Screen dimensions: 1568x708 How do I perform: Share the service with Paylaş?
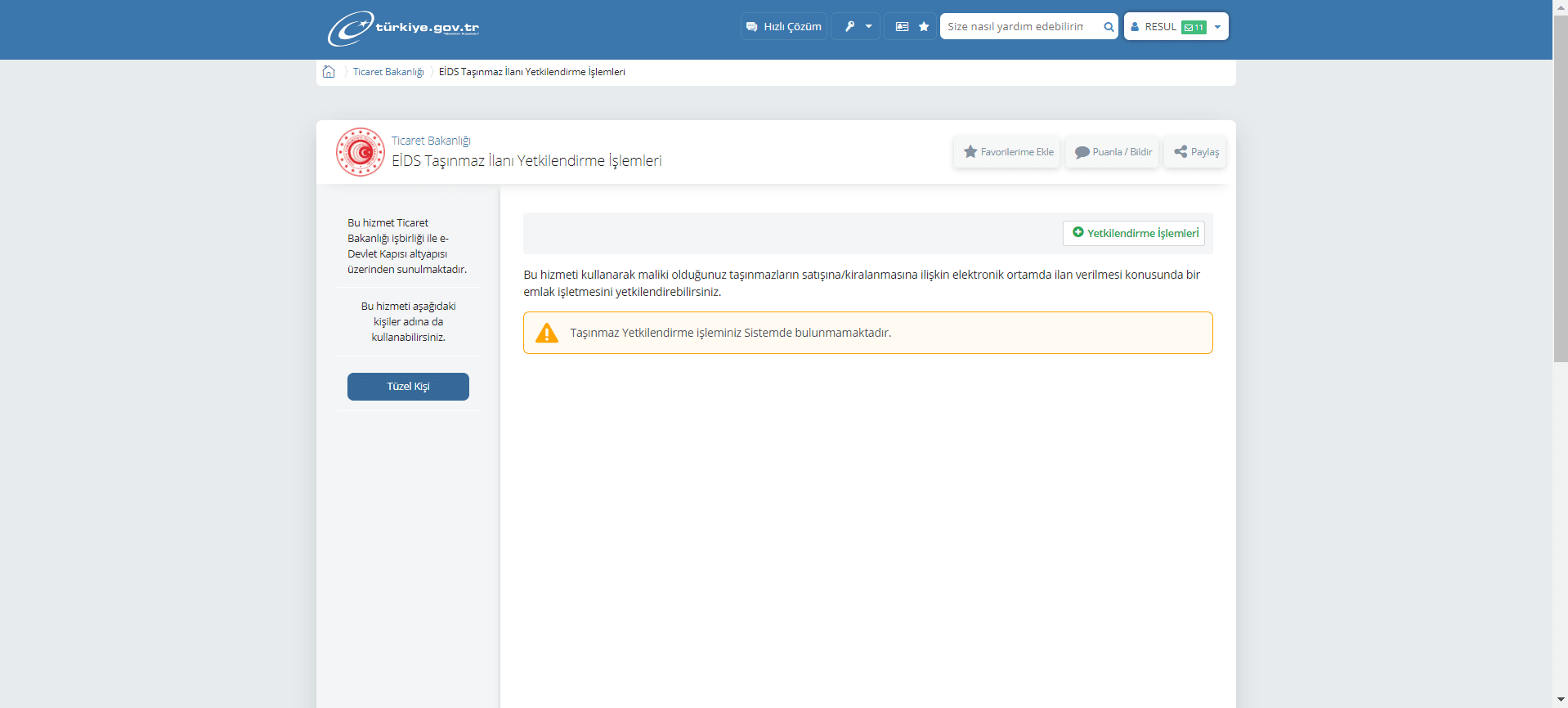[1195, 152]
